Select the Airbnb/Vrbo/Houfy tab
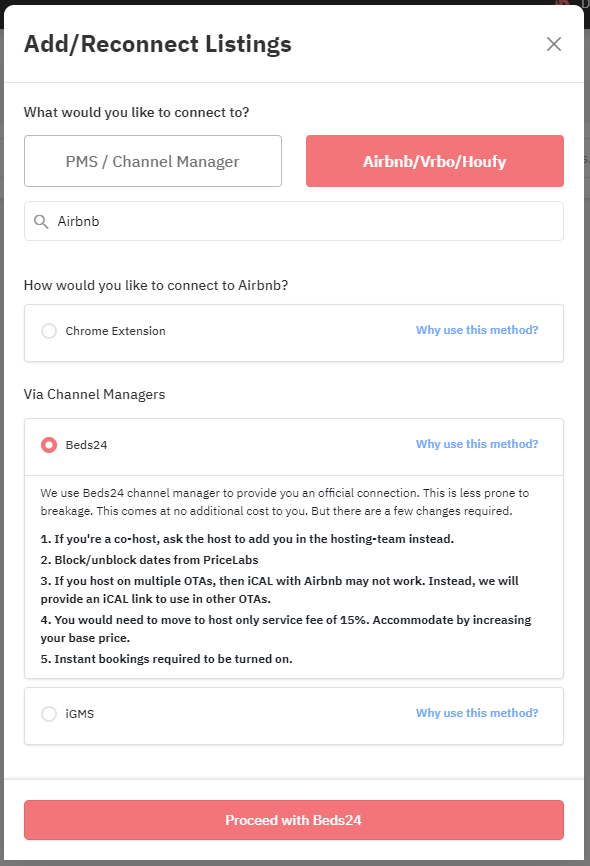Viewport: 590px width, 866px height. point(435,161)
